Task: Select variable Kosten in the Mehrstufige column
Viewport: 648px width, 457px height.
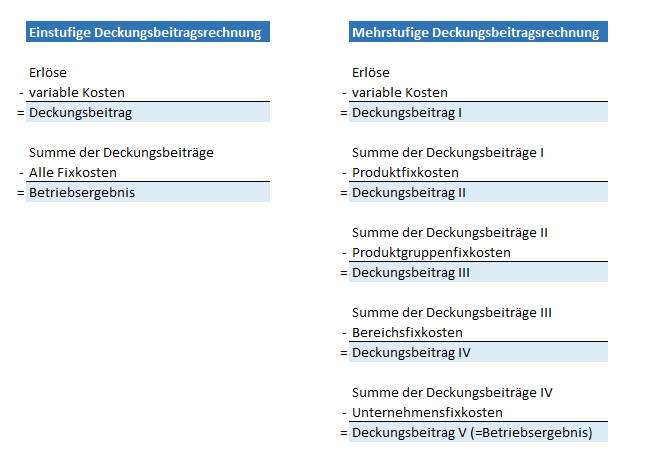Action: [x=400, y=92]
